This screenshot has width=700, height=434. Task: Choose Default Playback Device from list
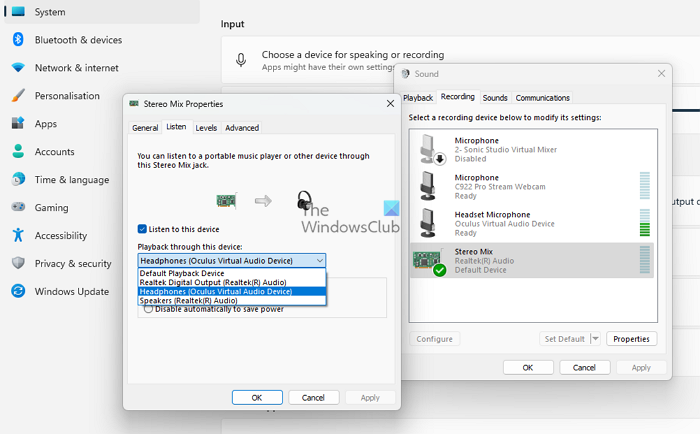pos(232,273)
